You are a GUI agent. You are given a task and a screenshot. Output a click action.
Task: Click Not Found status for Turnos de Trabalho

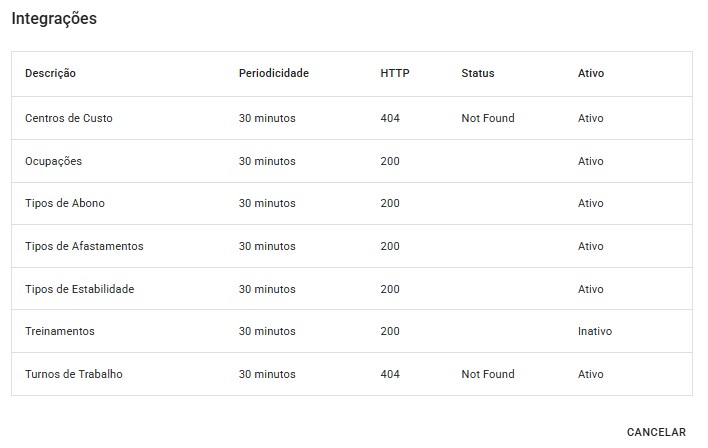488,374
